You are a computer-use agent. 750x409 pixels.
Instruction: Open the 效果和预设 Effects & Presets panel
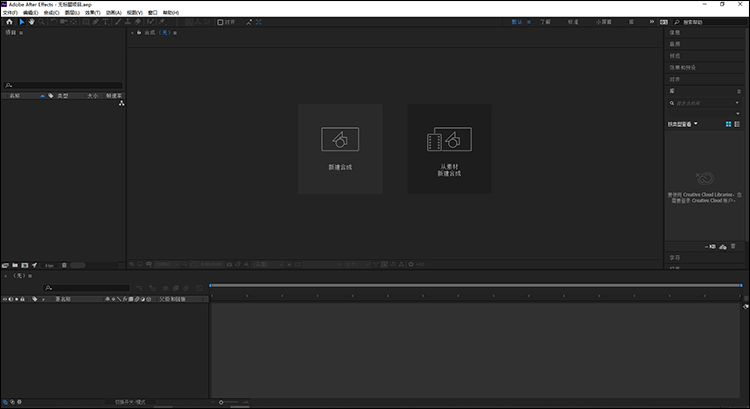pyautogui.click(x=683, y=67)
